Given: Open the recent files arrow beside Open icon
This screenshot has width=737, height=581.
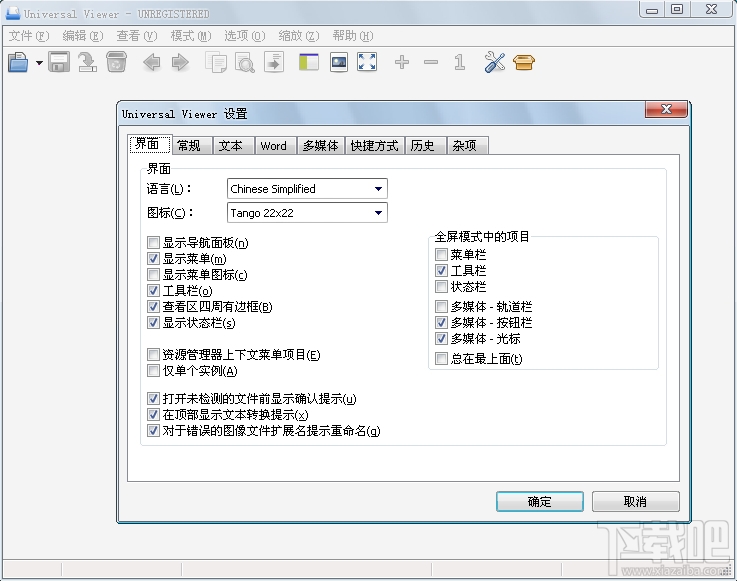Looking at the screenshot, I should (39, 63).
